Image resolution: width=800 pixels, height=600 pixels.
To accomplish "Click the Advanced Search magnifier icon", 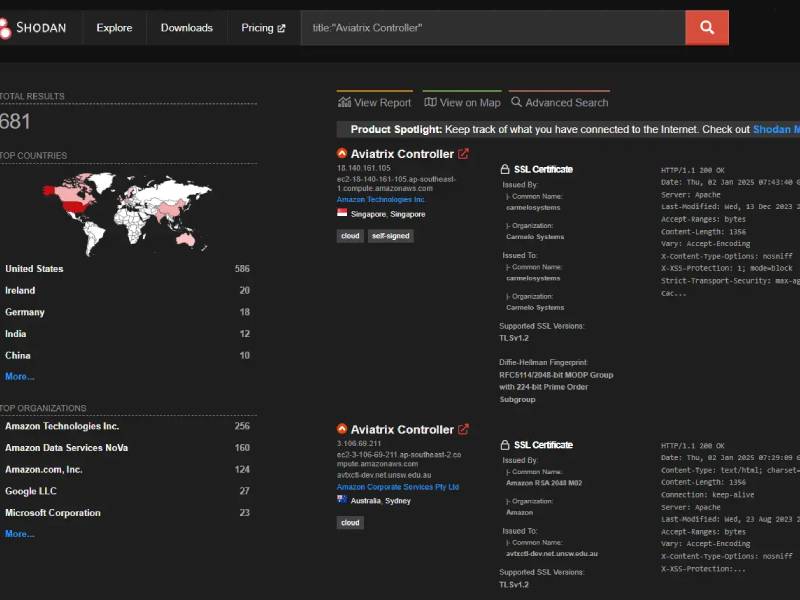I will point(516,102).
